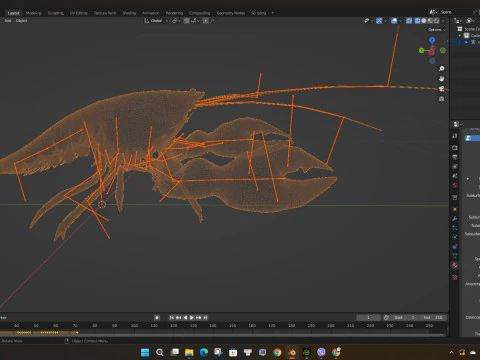480x360 pixels.
Task: Open the pivot point dropdown
Action: pos(176,21)
